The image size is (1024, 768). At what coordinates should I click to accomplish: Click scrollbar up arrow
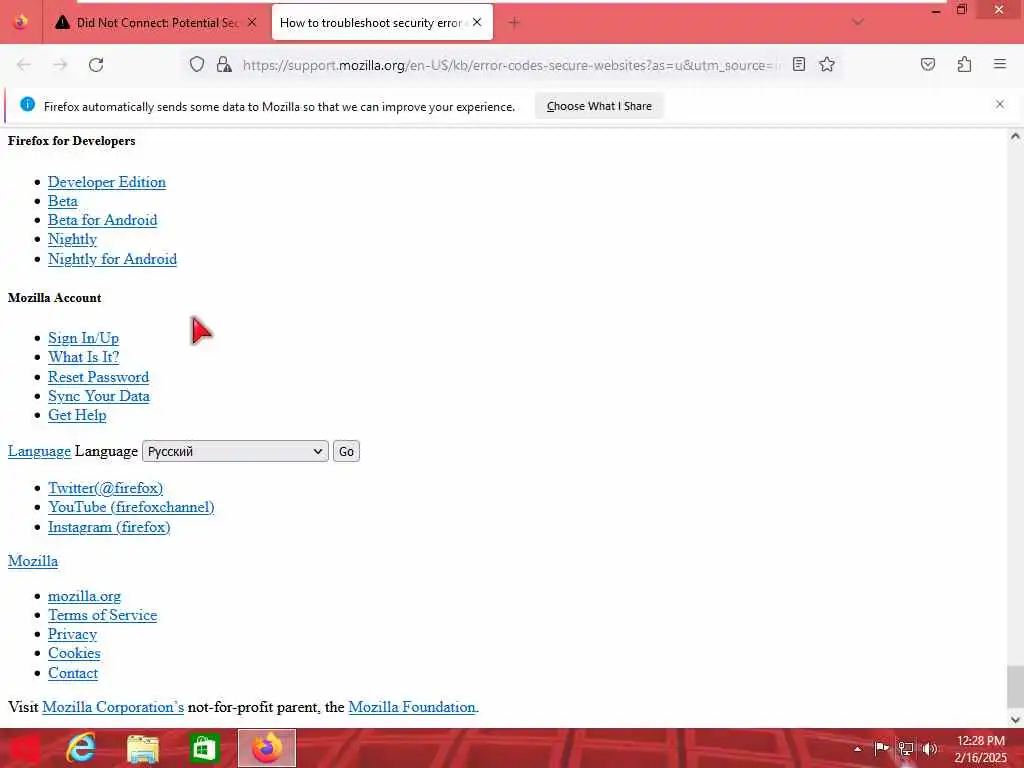tap(1015, 136)
